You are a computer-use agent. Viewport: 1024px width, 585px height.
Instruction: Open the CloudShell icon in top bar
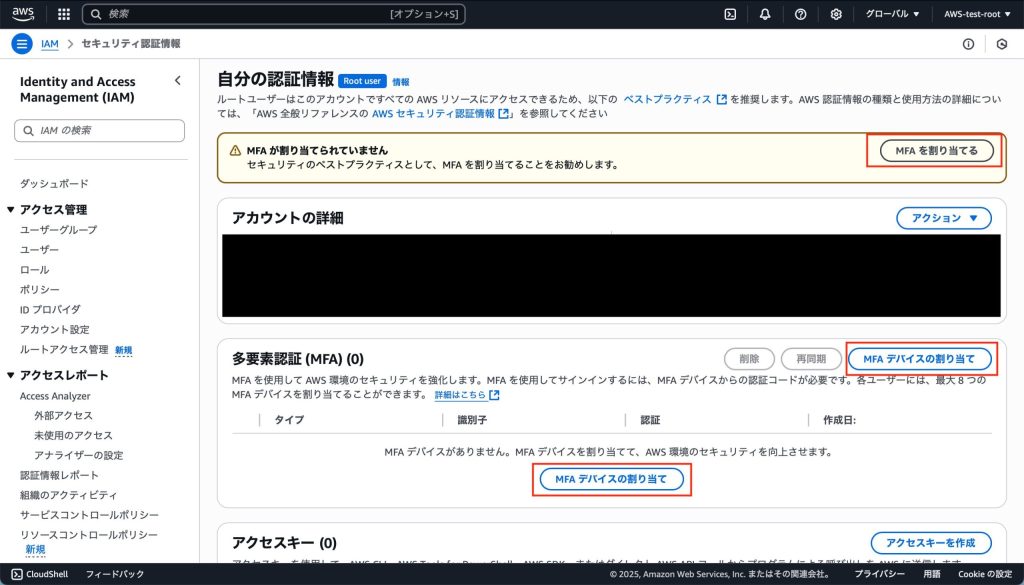[730, 14]
